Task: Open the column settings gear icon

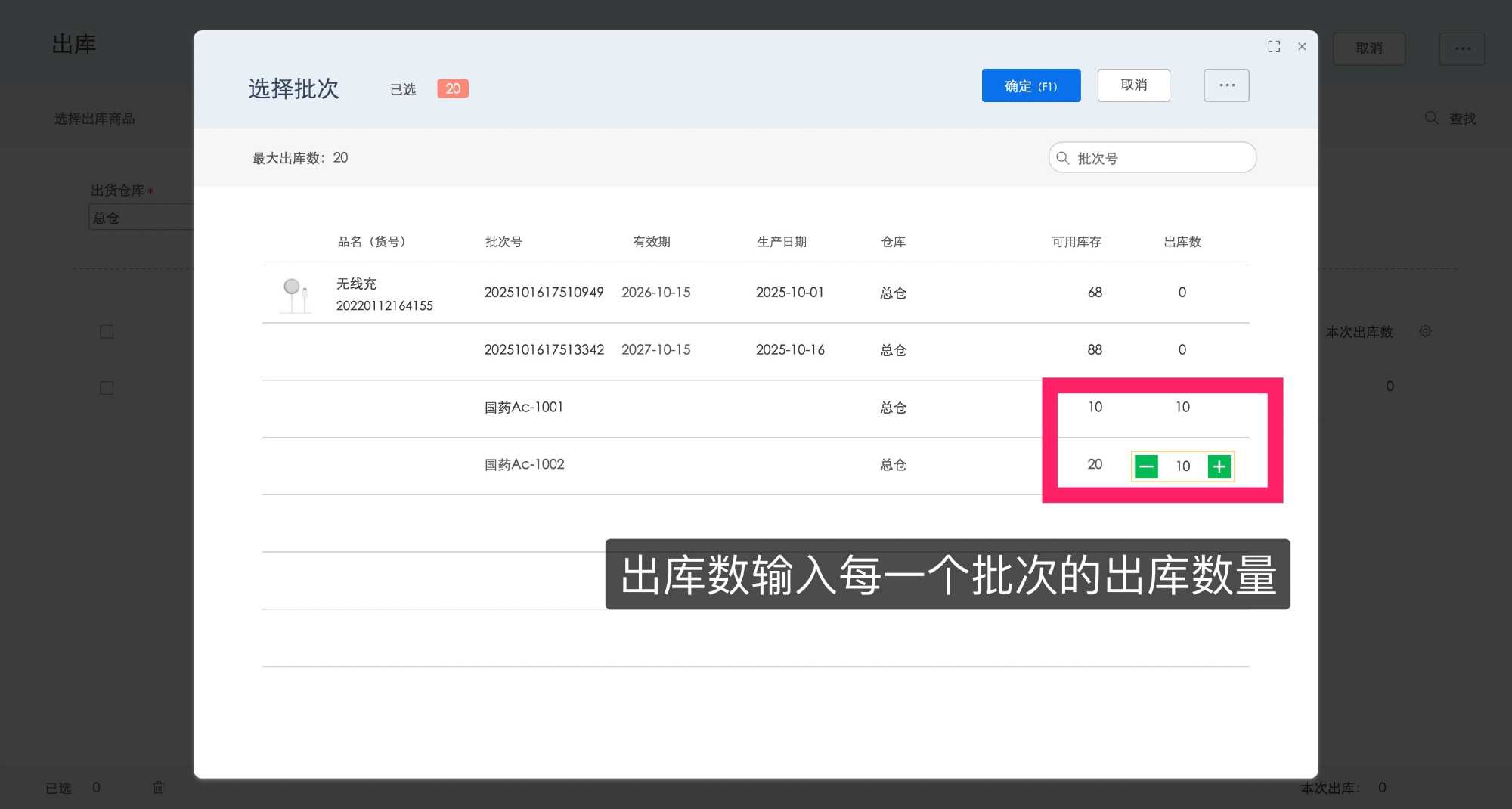Action: (x=1424, y=331)
